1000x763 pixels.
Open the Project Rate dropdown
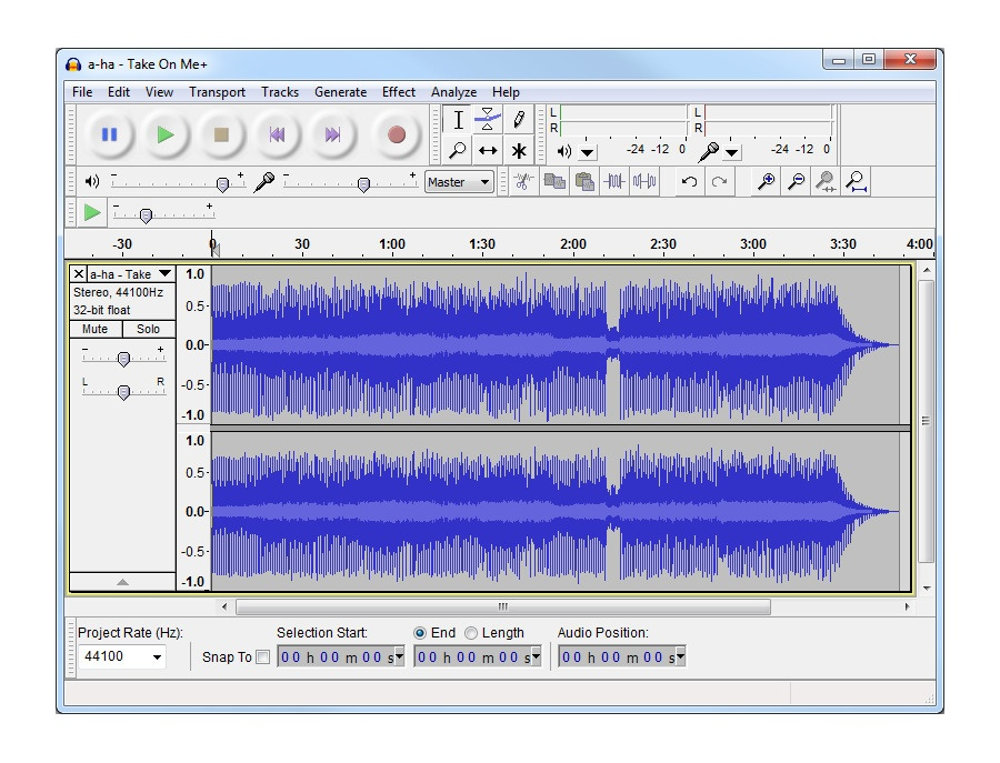(x=157, y=657)
